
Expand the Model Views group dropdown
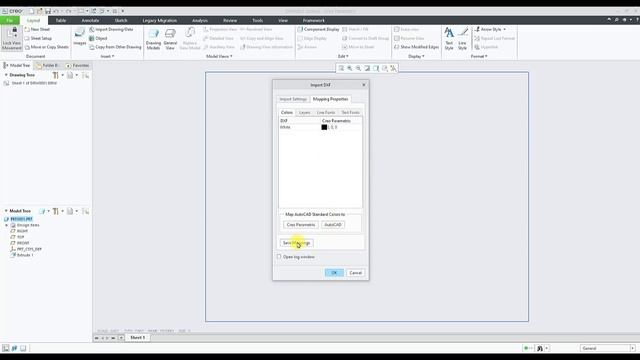click(219, 56)
